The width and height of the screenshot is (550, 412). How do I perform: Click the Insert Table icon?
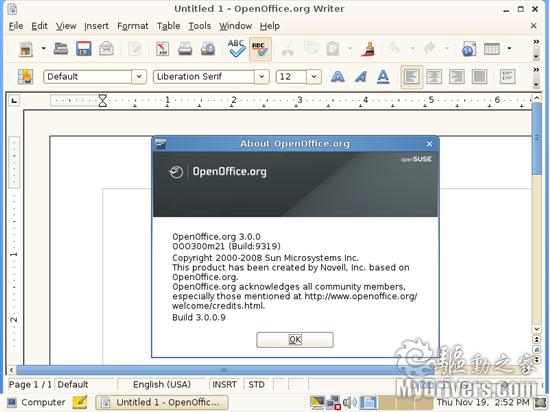[x=492, y=49]
